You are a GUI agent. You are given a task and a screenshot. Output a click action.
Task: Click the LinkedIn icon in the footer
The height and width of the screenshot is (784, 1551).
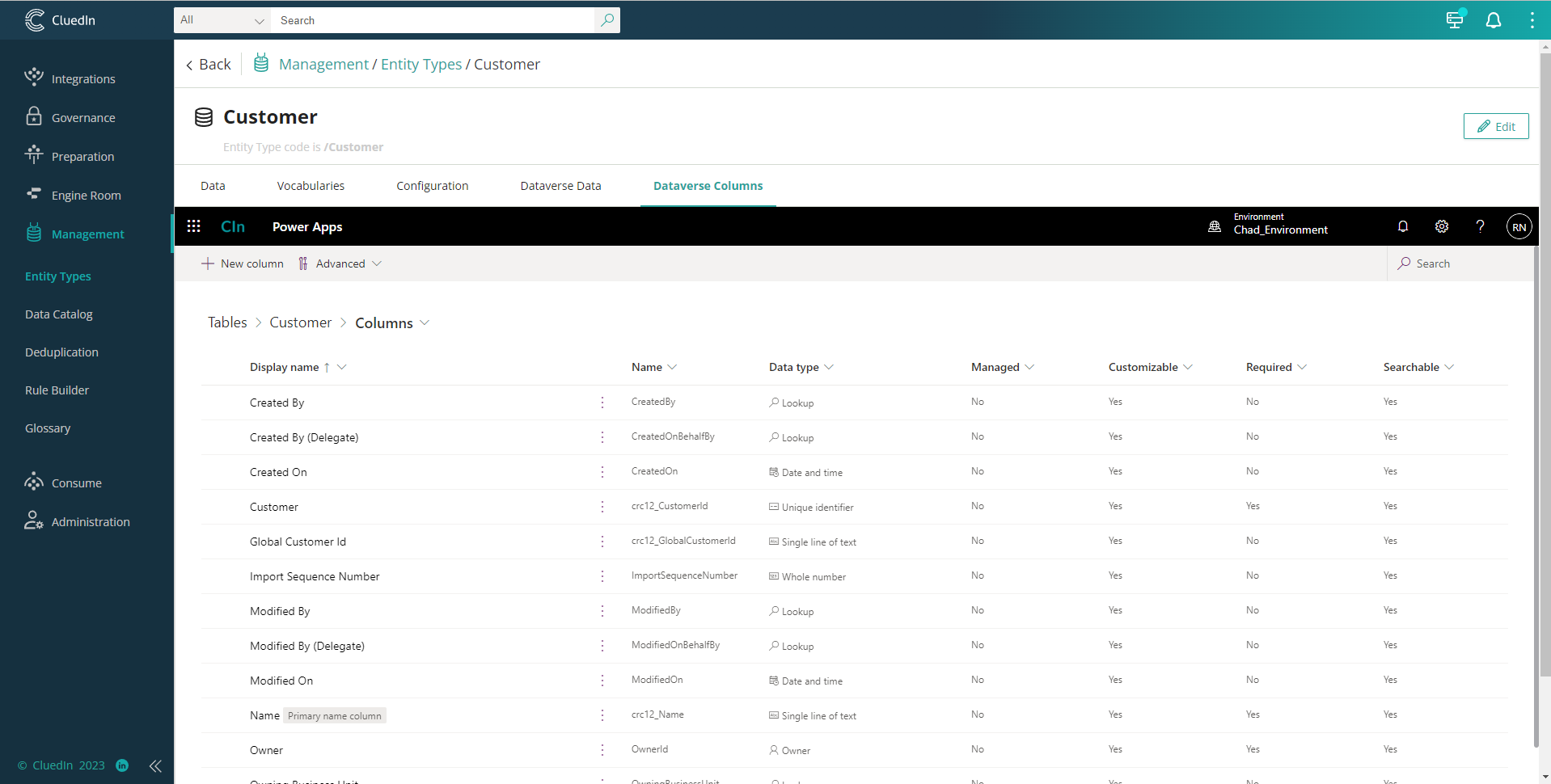pos(122,765)
